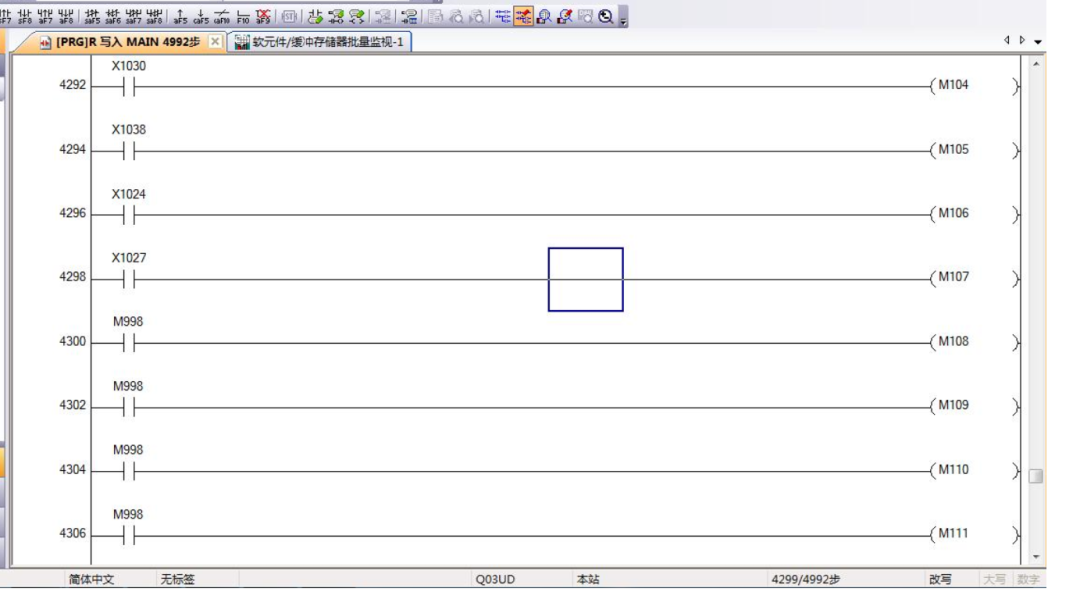Click the vertical scrollbar up arrow
Image resolution: width=1080 pixels, height=592 pixels.
click(x=1036, y=64)
